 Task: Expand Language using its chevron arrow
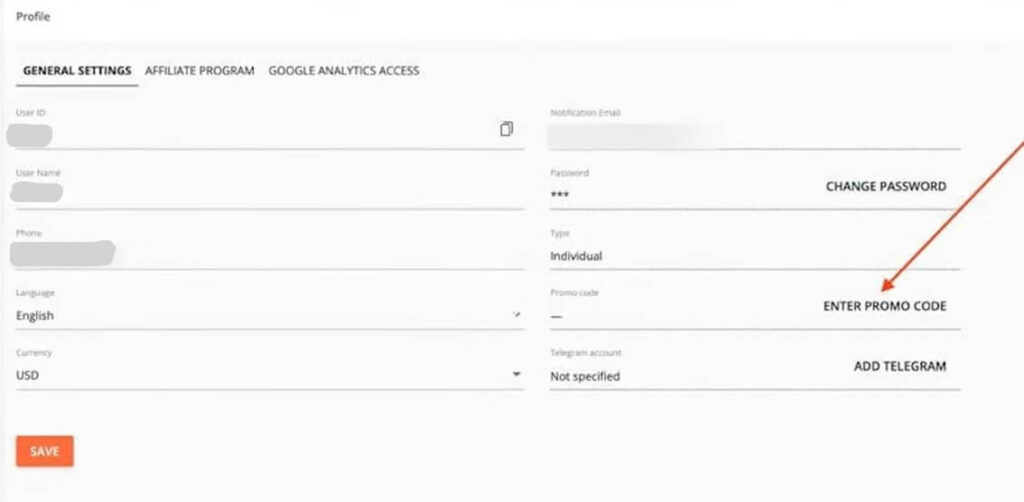pos(516,314)
